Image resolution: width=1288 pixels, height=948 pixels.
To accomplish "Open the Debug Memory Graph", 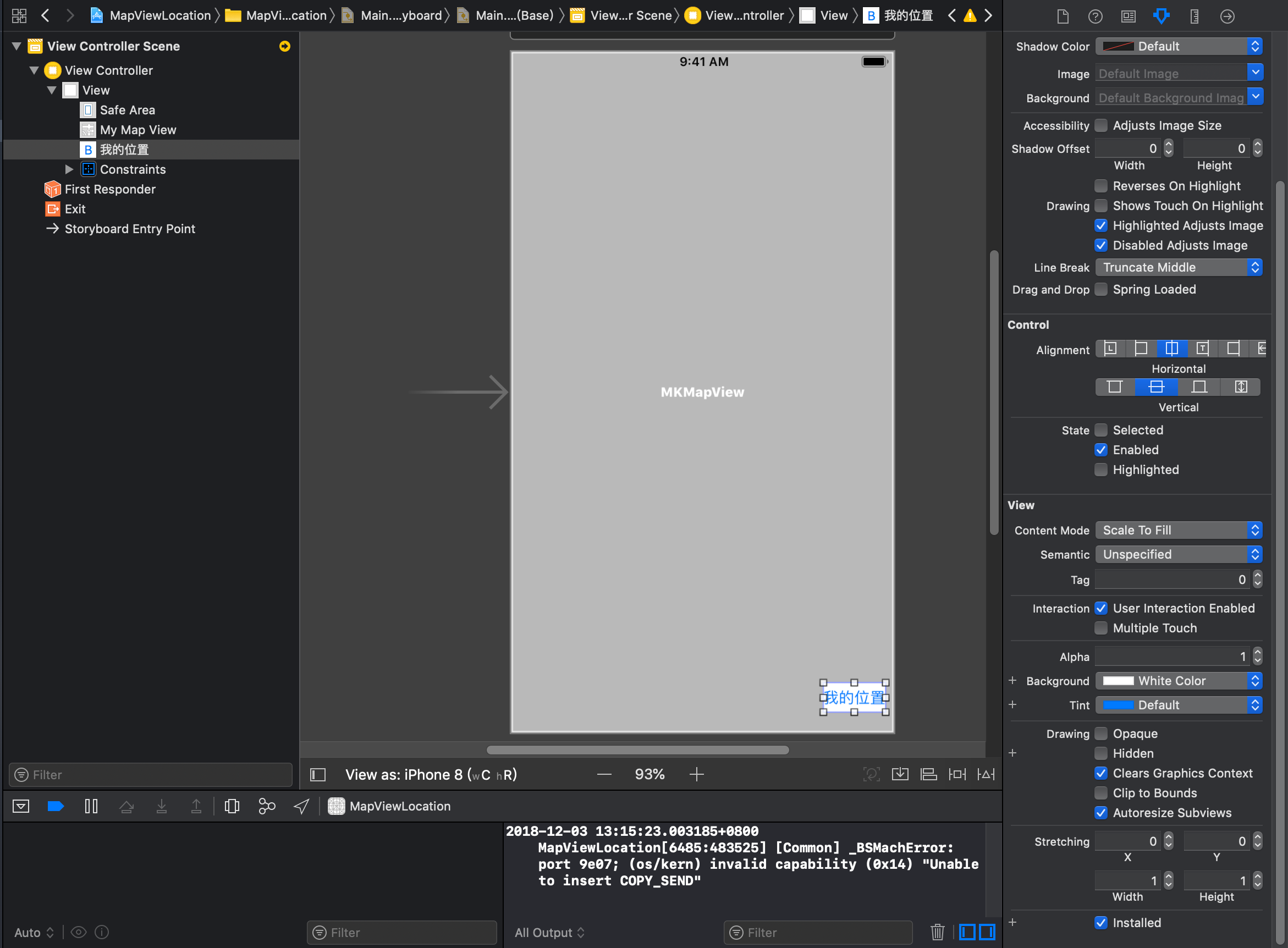I will (x=267, y=806).
